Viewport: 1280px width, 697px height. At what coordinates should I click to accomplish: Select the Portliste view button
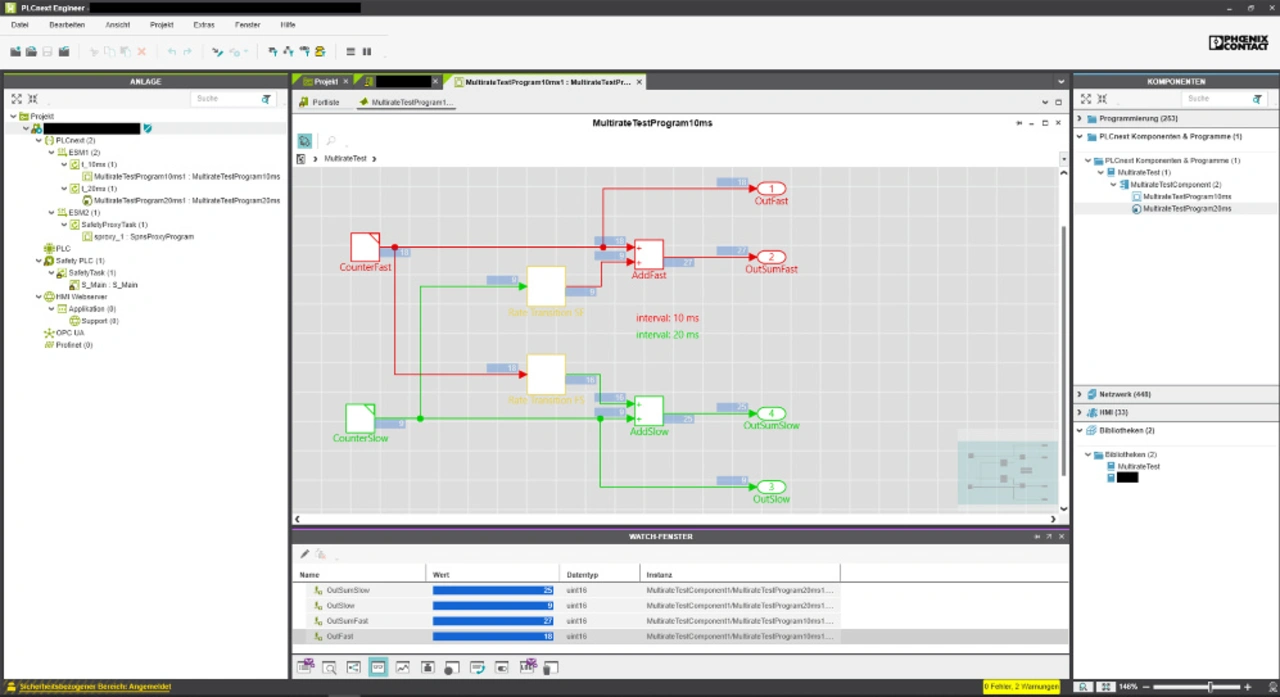[x=321, y=102]
